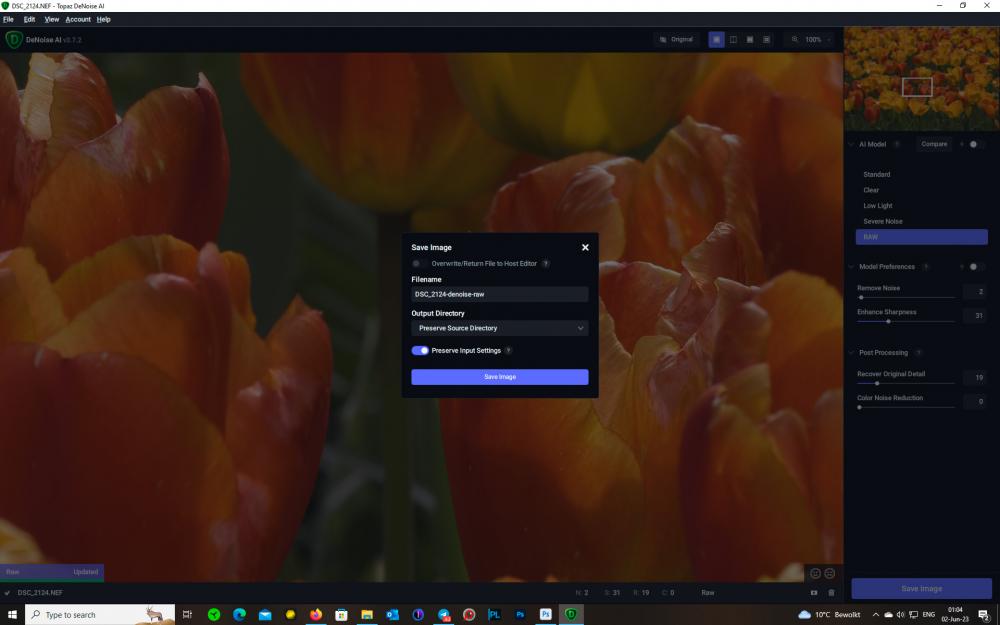
Task: Open the Output Directory dropdown
Action: (x=499, y=328)
